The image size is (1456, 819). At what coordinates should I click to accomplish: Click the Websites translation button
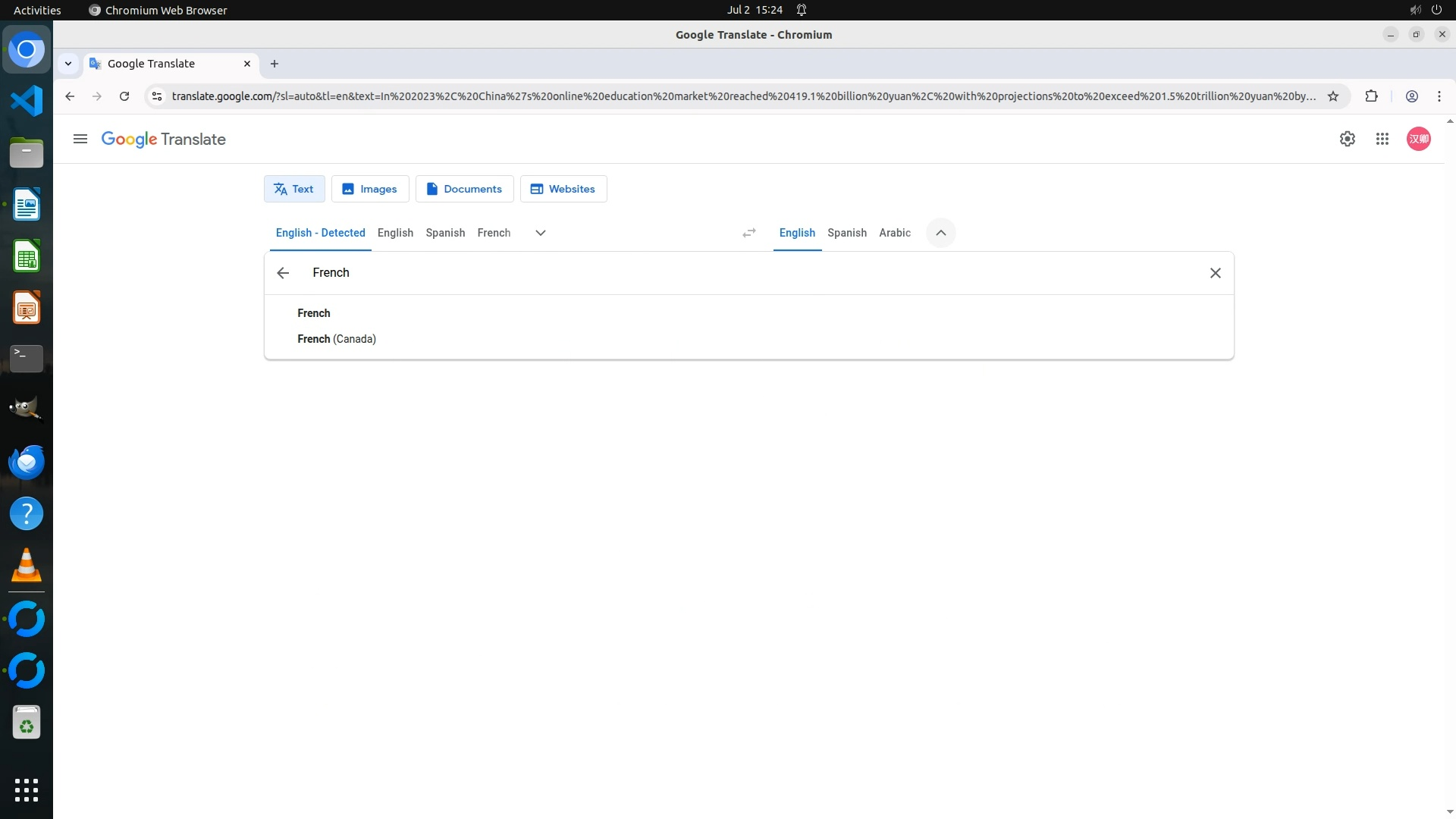coord(563,189)
